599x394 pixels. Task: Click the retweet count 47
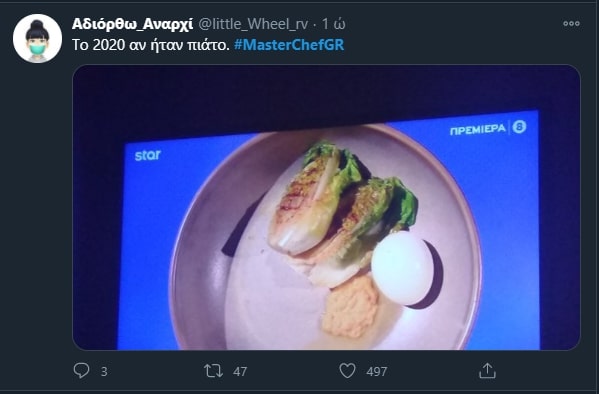coord(240,371)
